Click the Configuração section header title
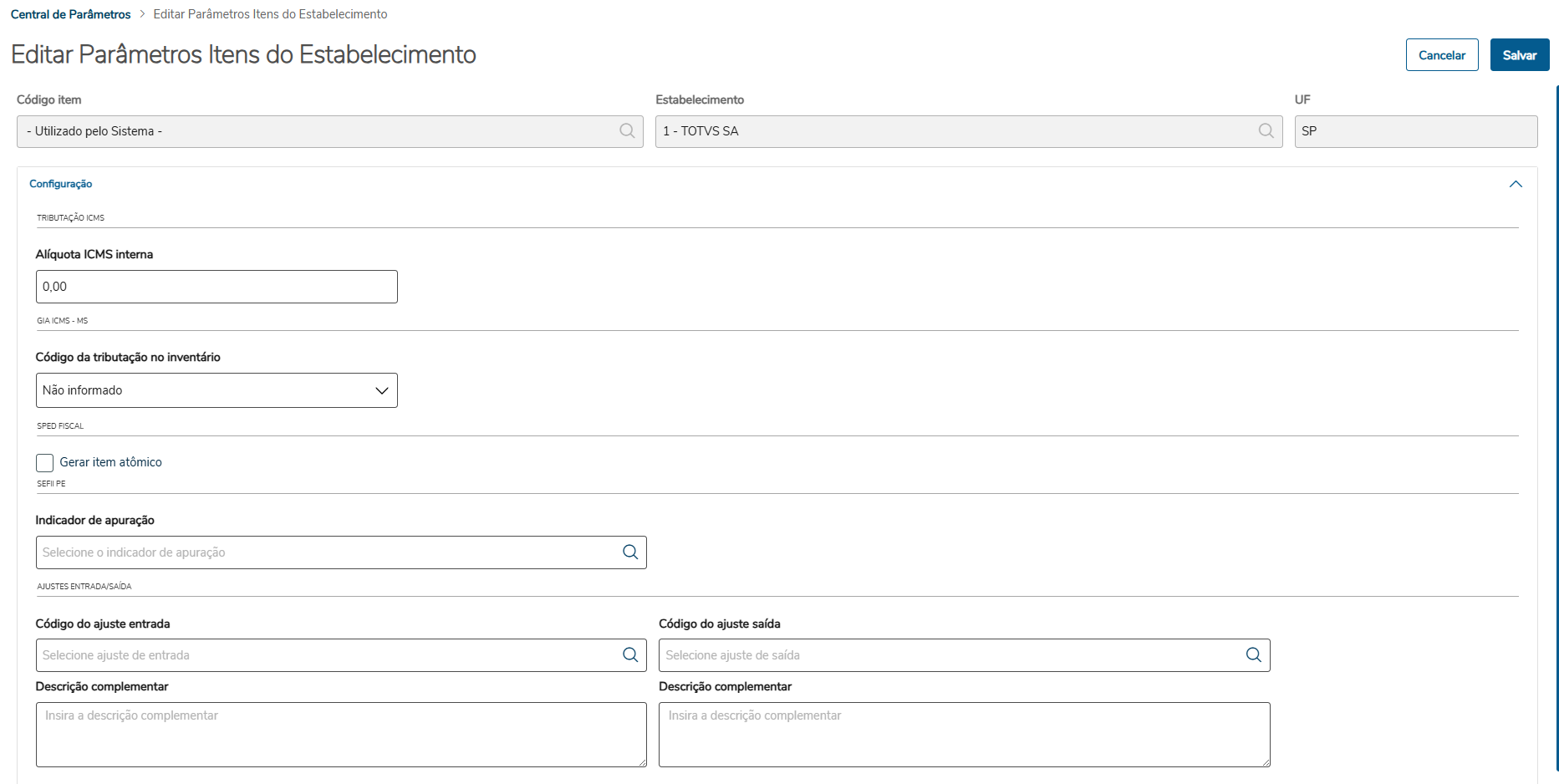 coord(61,184)
